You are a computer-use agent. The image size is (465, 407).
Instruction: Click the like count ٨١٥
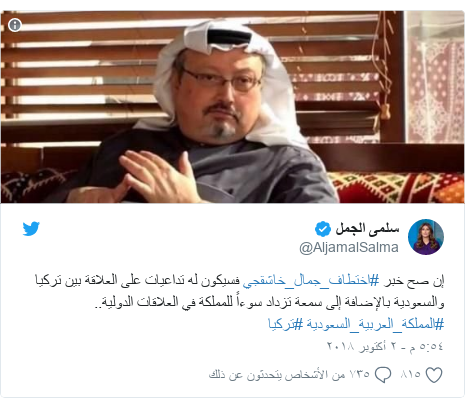coord(410,374)
